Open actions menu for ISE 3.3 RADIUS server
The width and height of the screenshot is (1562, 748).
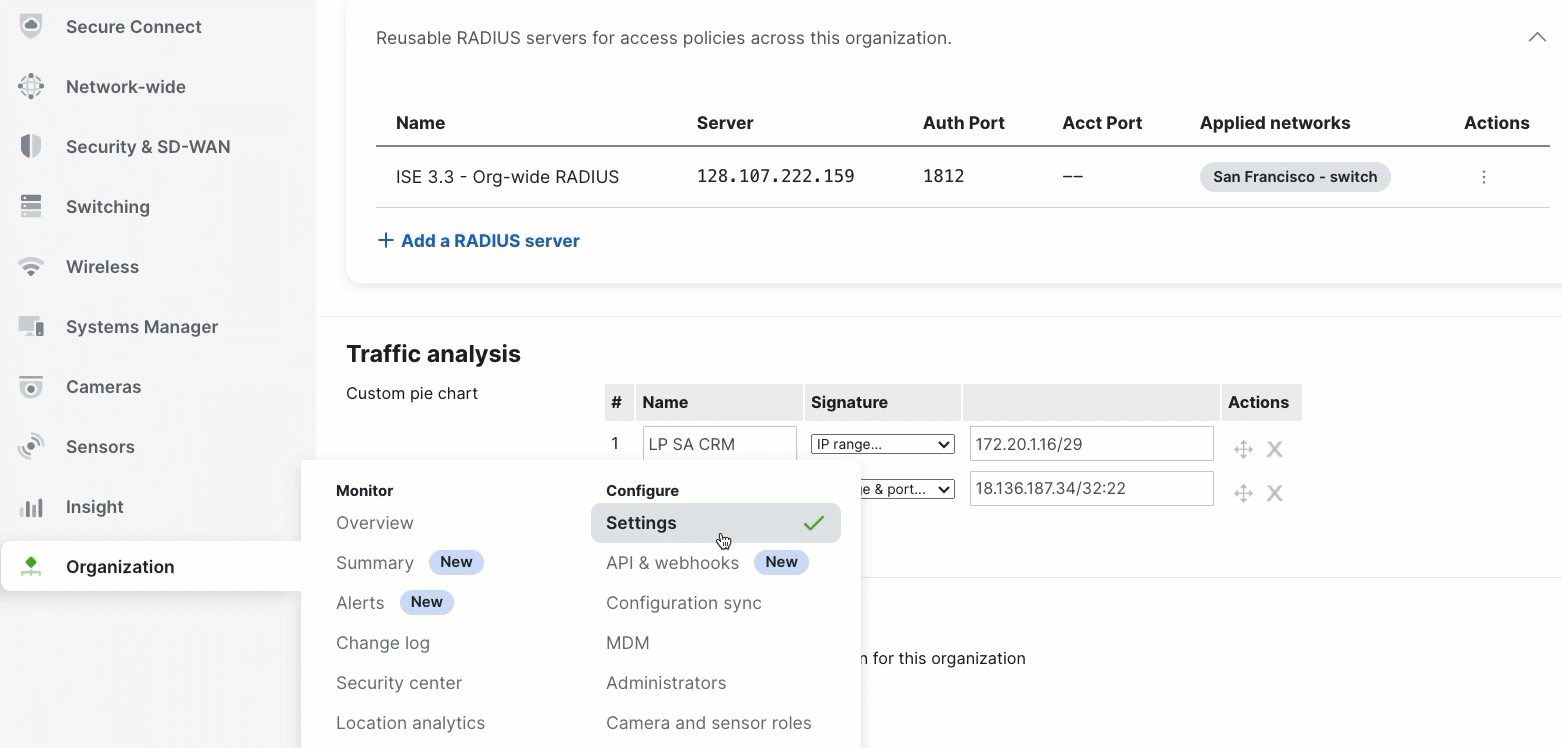1483,177
